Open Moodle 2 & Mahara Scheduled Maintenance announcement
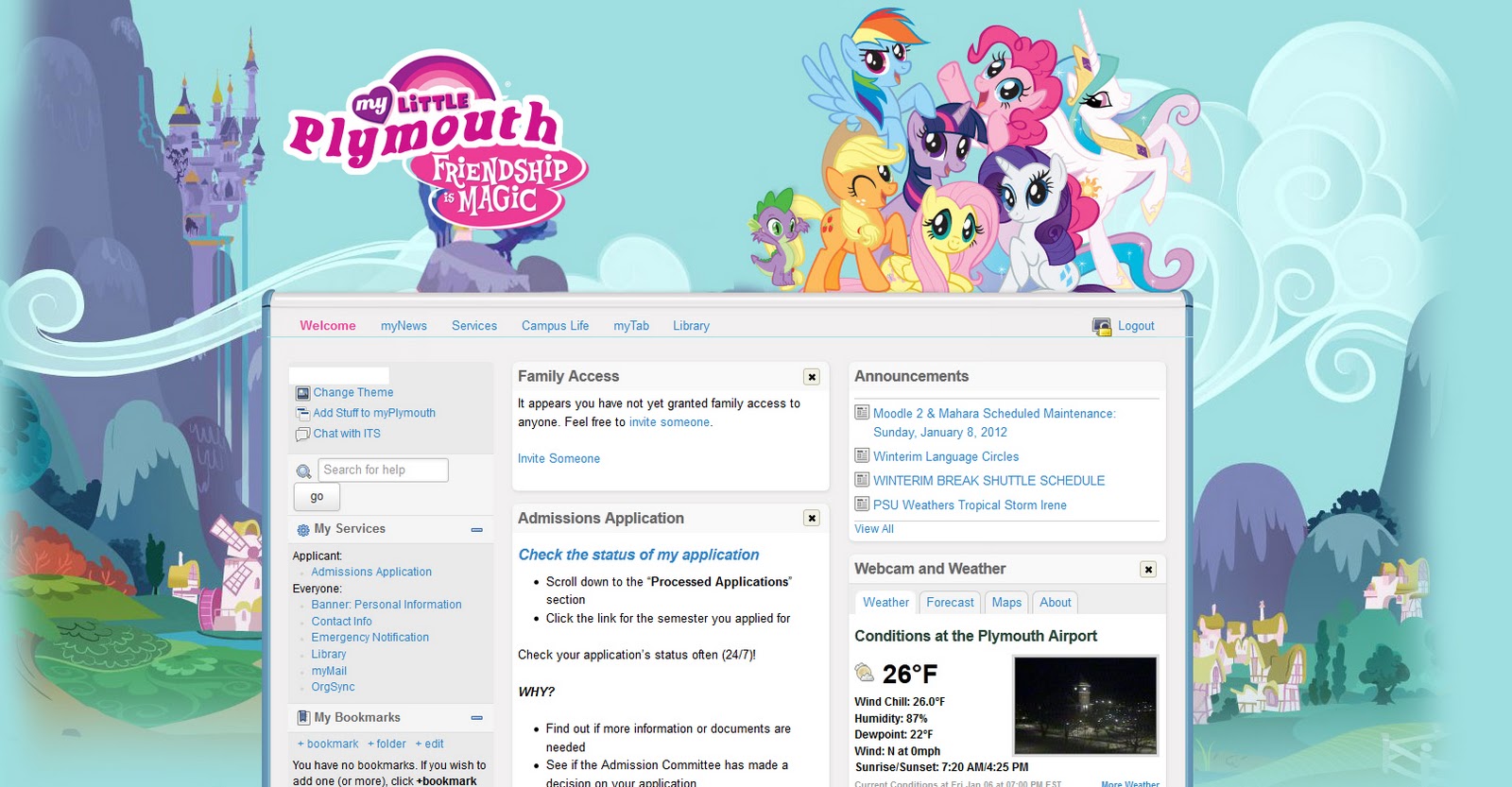1512x787 pixels. (x=994, y=423)
